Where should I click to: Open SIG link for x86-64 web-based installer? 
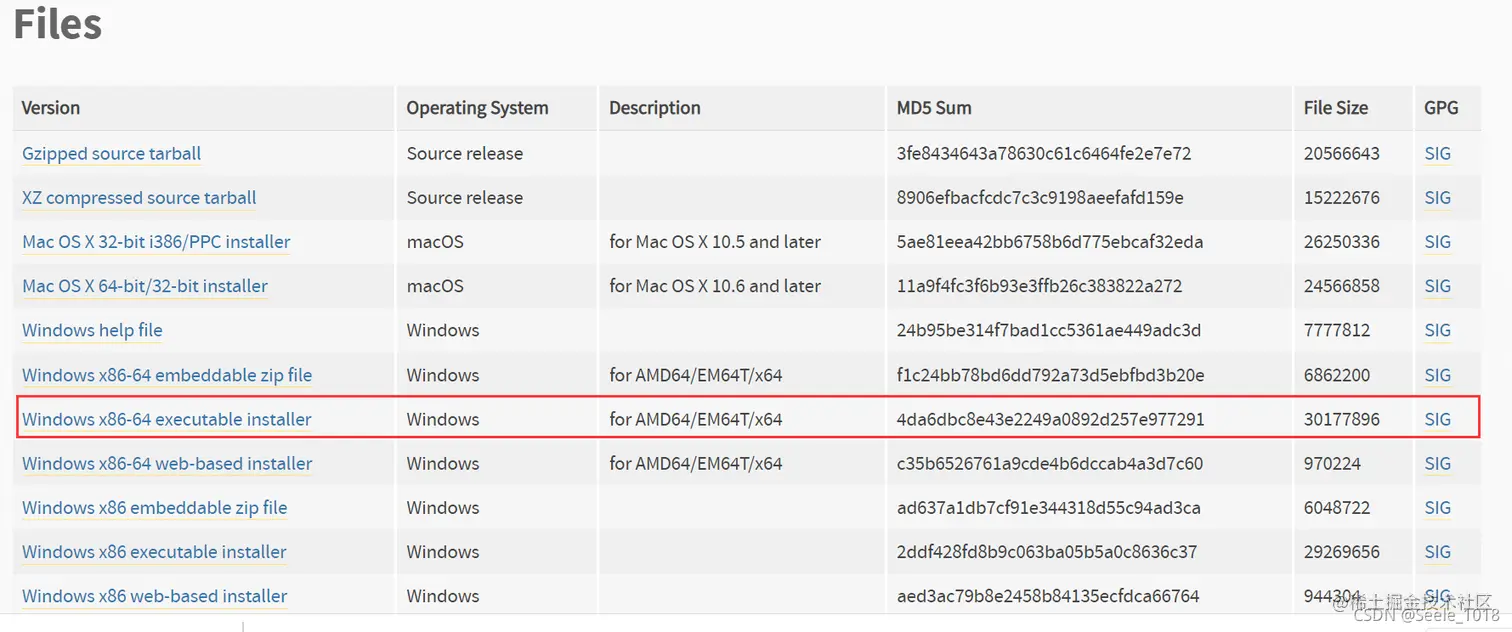pos(1437,463)
